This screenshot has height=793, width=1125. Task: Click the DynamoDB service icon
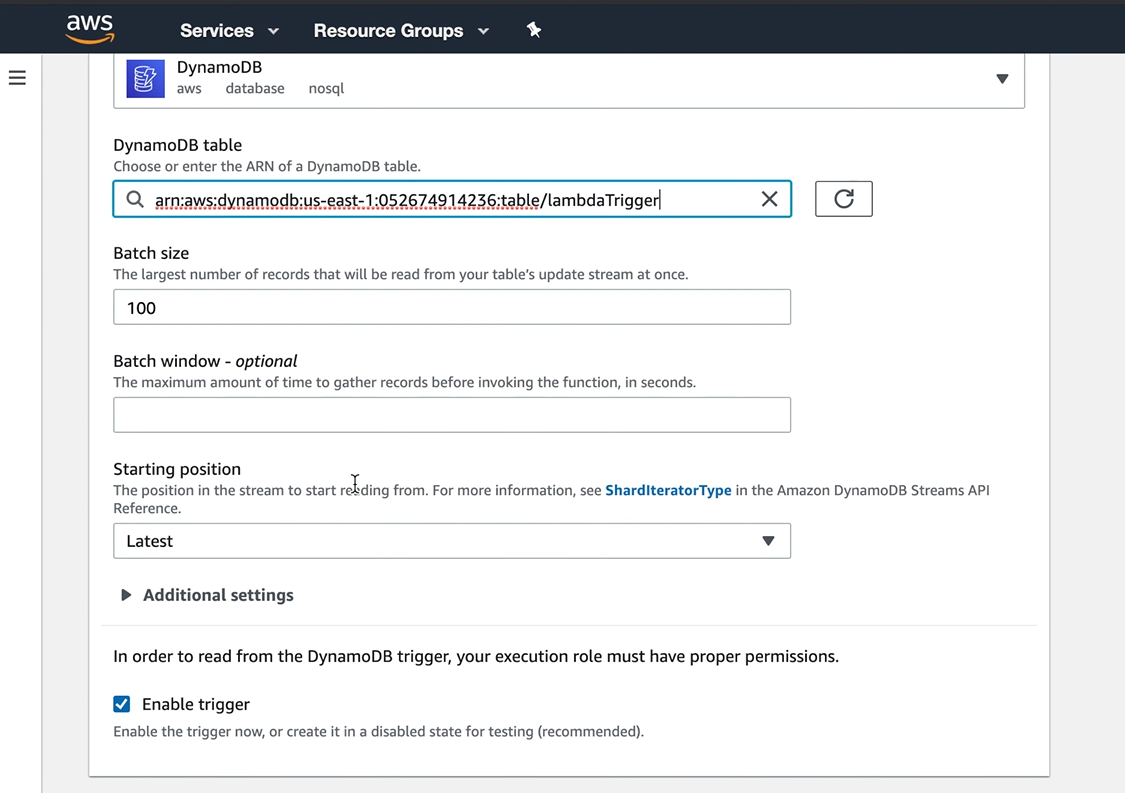[145, 79]
